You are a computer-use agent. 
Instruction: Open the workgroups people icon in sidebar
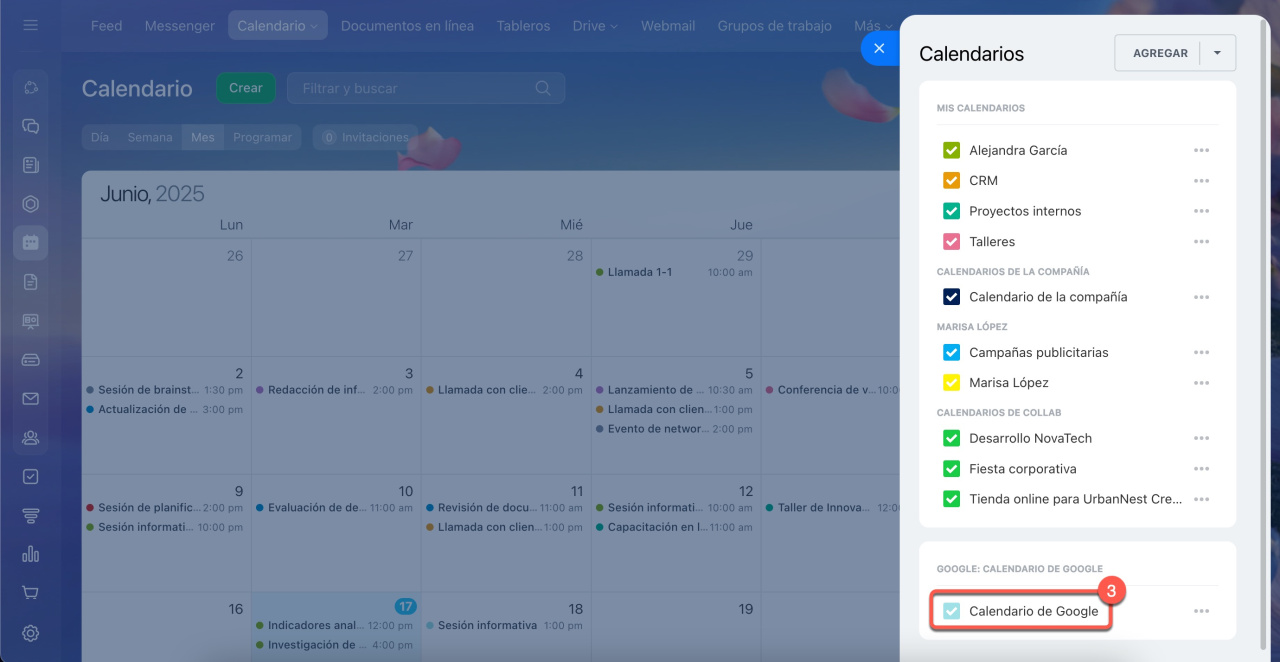(x=30, y=438)
